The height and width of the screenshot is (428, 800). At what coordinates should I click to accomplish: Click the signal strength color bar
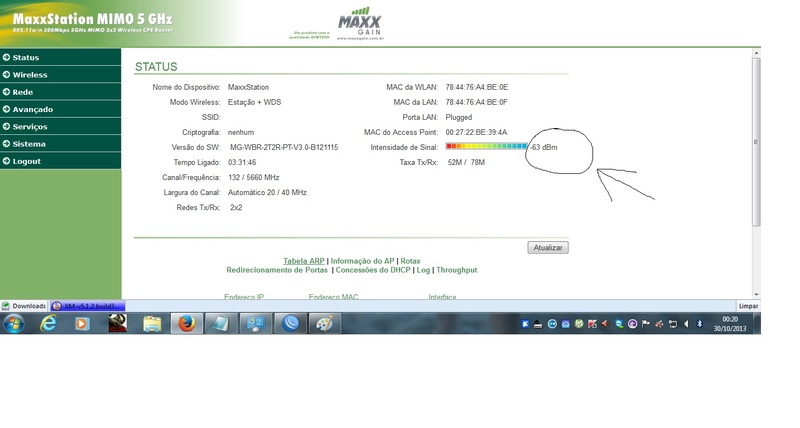(487, 146)
